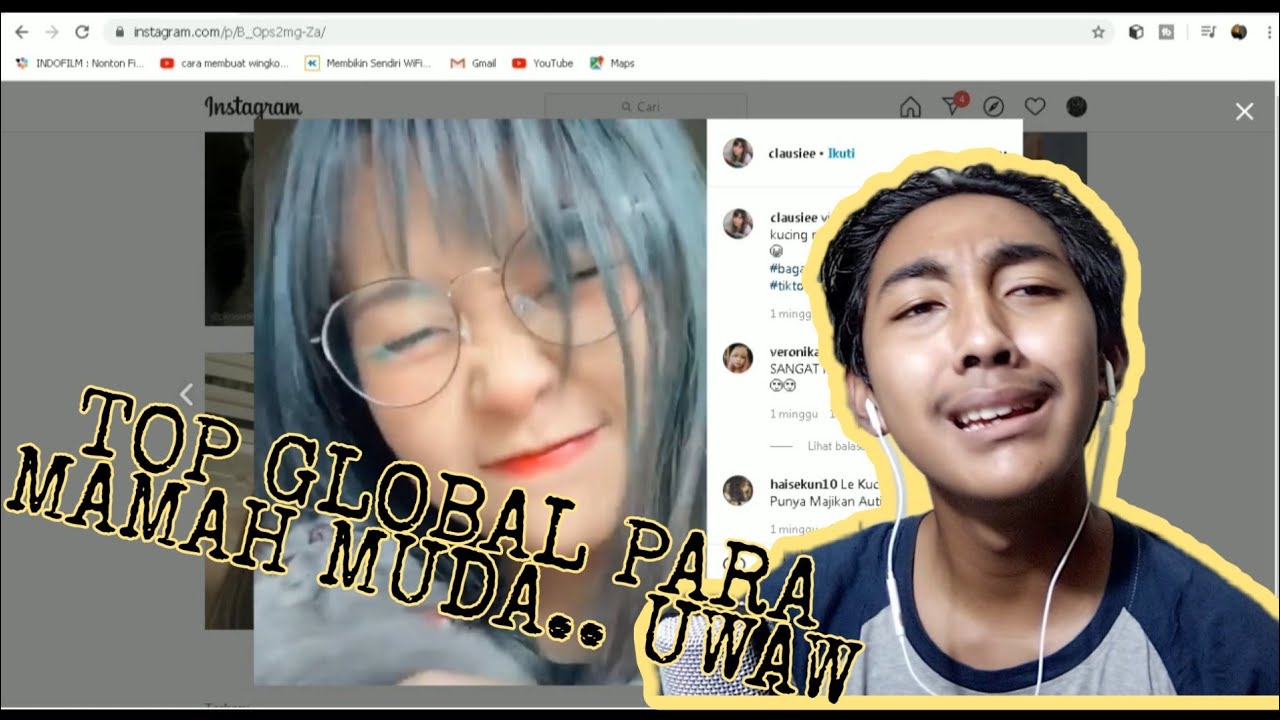Click the Ikuti follow link
This screenshot has height=720, width=1280.
[841, 153]
